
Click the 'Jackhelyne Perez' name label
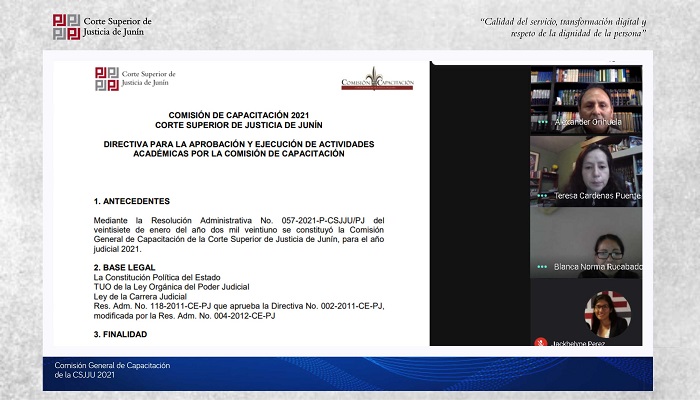coord(579,343)
